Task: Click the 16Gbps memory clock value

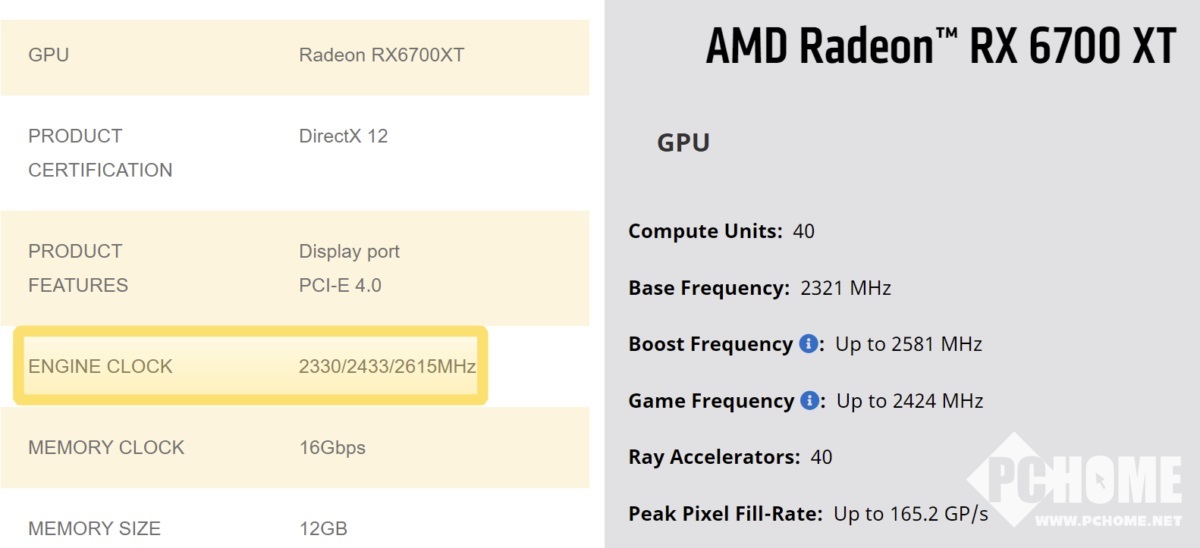Action: point(332,448)
